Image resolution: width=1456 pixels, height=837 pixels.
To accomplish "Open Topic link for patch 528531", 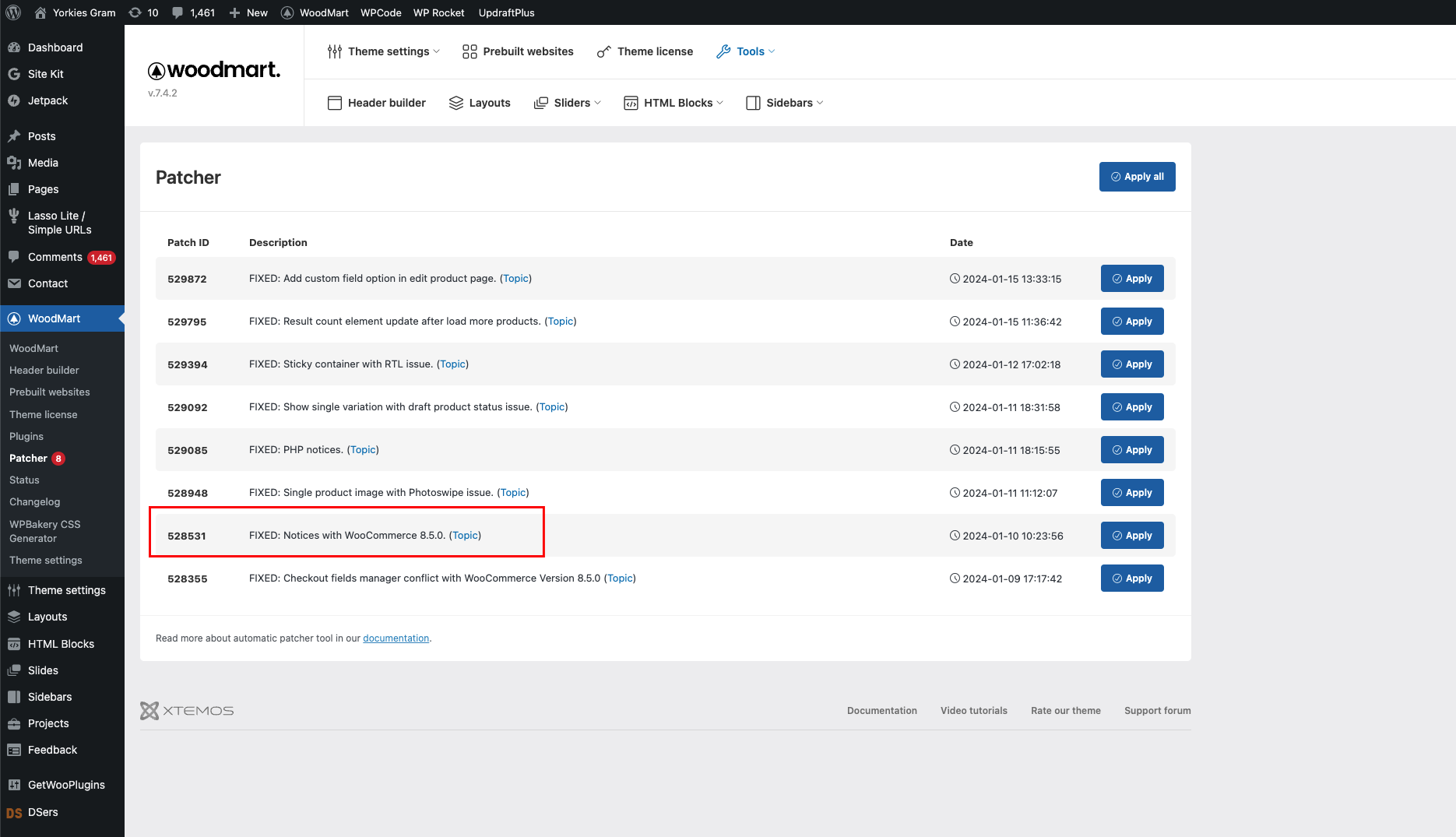I will tap(466, 536).
